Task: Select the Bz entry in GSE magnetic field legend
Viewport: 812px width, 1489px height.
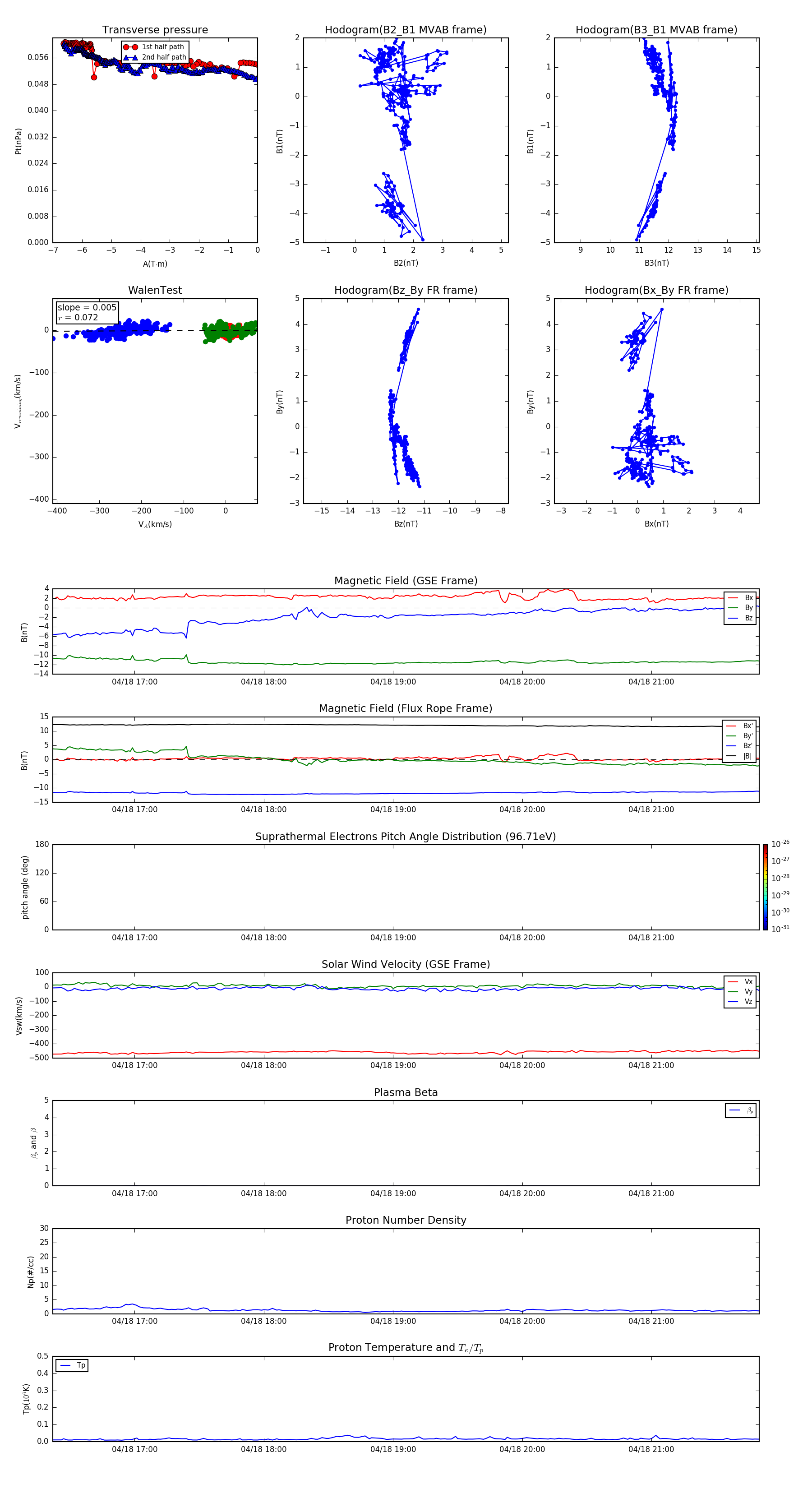Action: [x=740, y=618]
